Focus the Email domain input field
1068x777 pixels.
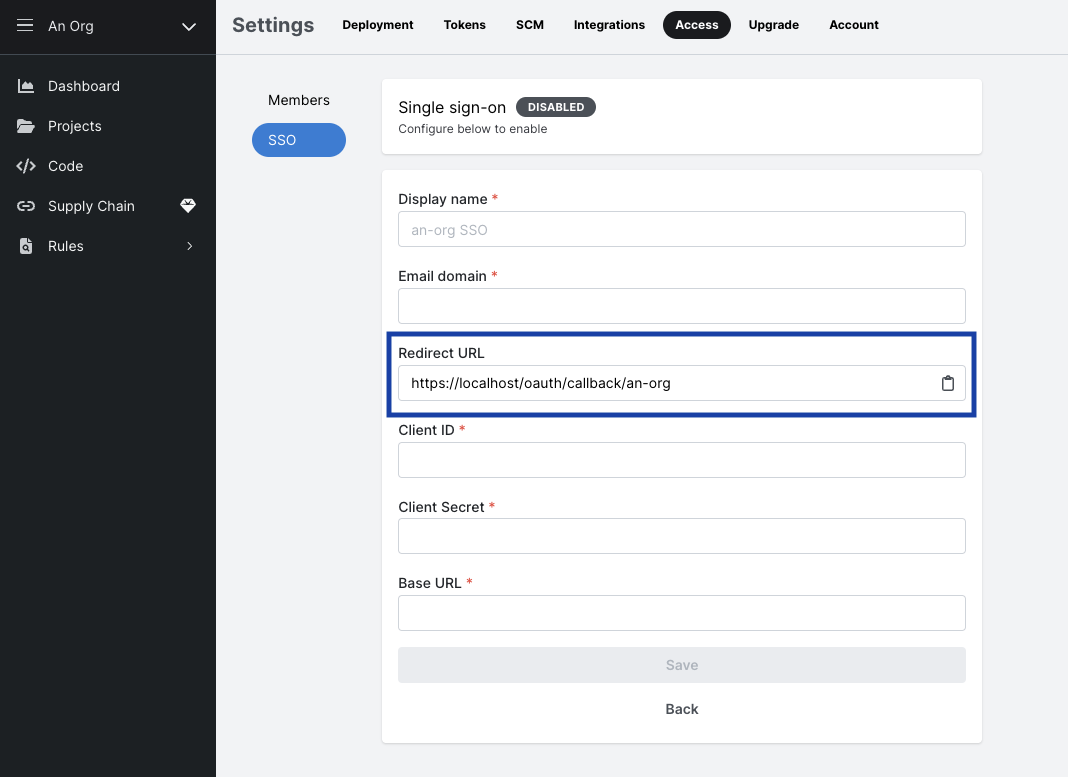coord(681,306)
